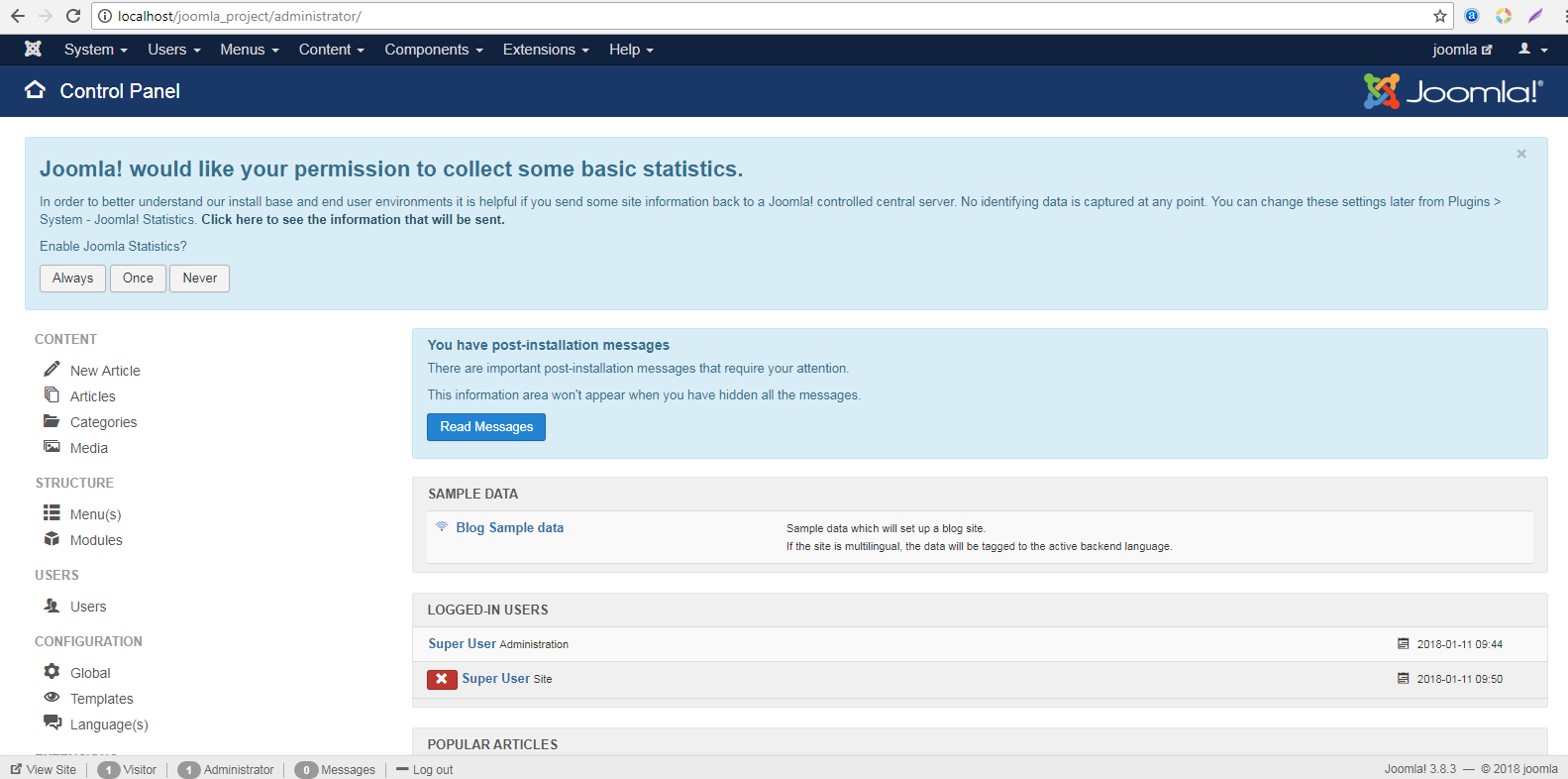
Task: Click the 2018-01-11 09:44 timestamp
Action: tap(1459, 644)
